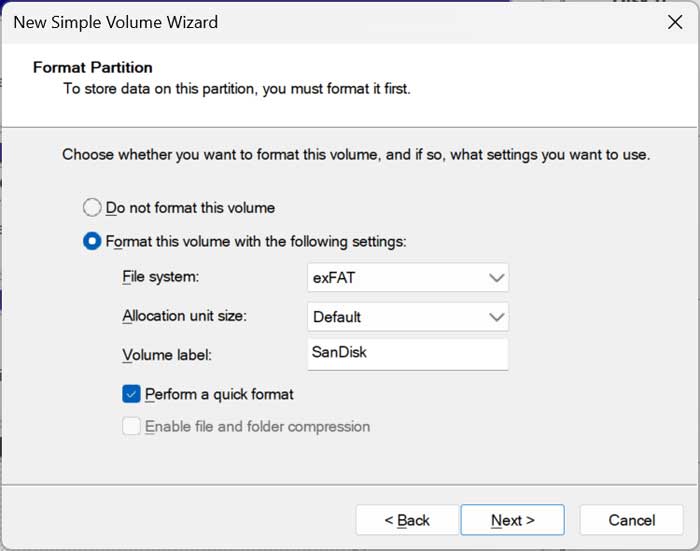Open the Allocation unit size dropdown
The height and width of the screenshot is (551, 700).
coord(408,317)
